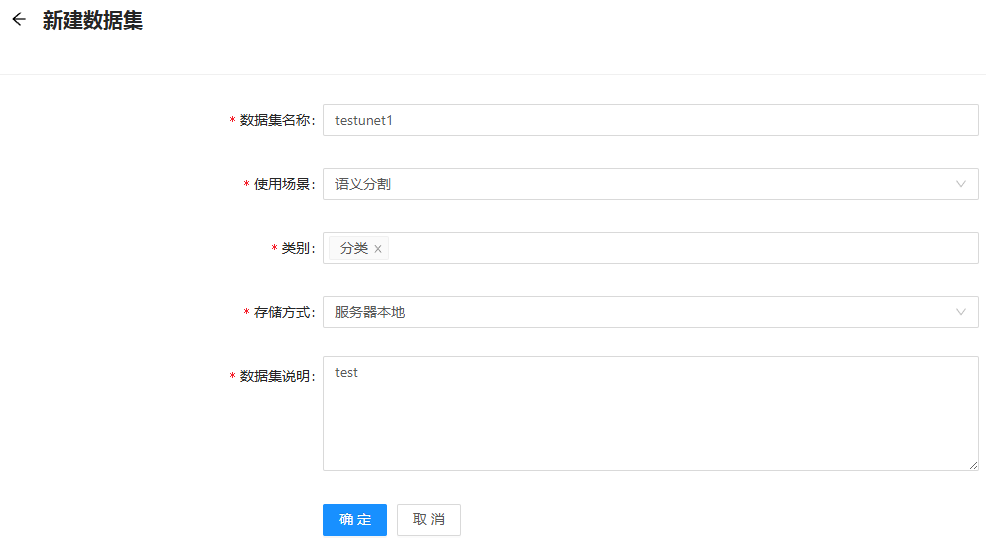
Task: Click the selected value 语义分割
Action: [363, 184]
